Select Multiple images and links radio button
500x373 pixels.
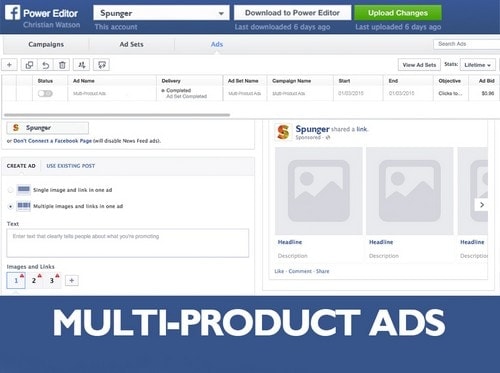[10, 206]
